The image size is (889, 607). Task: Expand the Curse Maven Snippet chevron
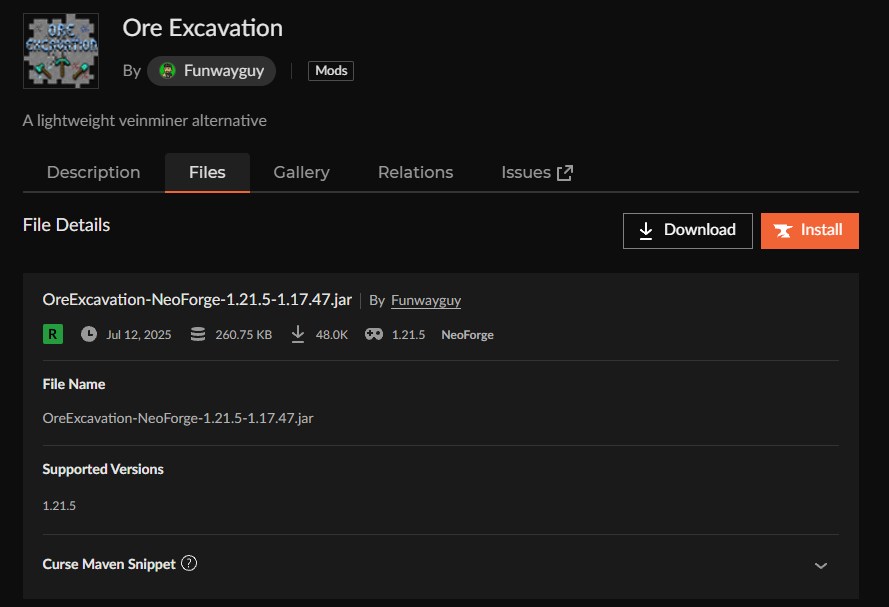(821, 564)
